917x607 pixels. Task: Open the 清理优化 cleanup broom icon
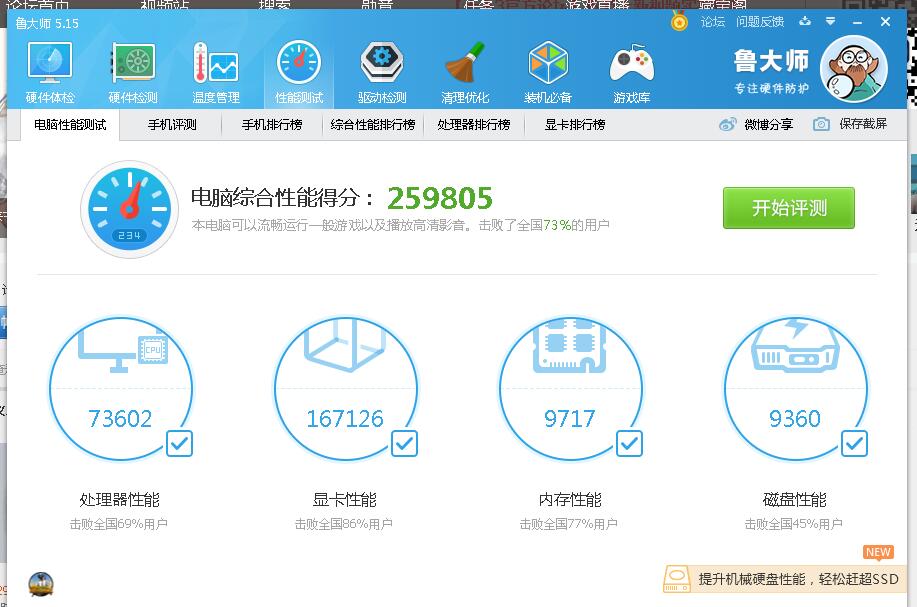tap(465, 63)
